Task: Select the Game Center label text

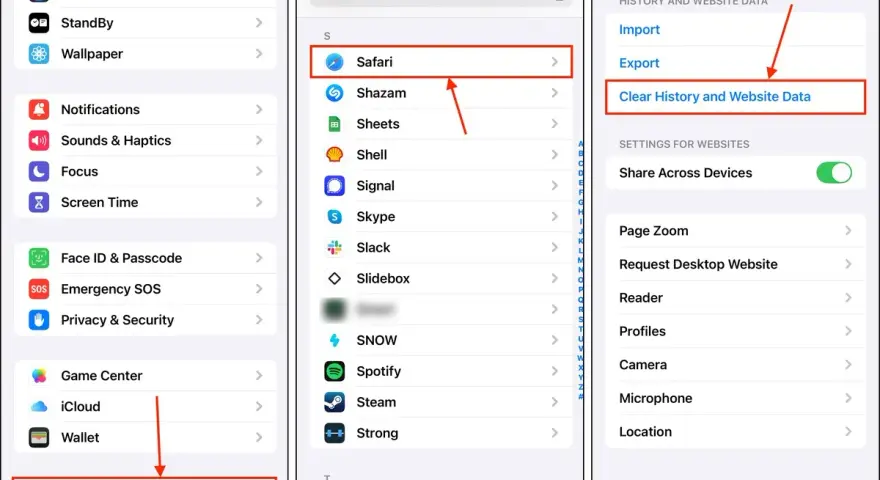Action: point(102,376)
